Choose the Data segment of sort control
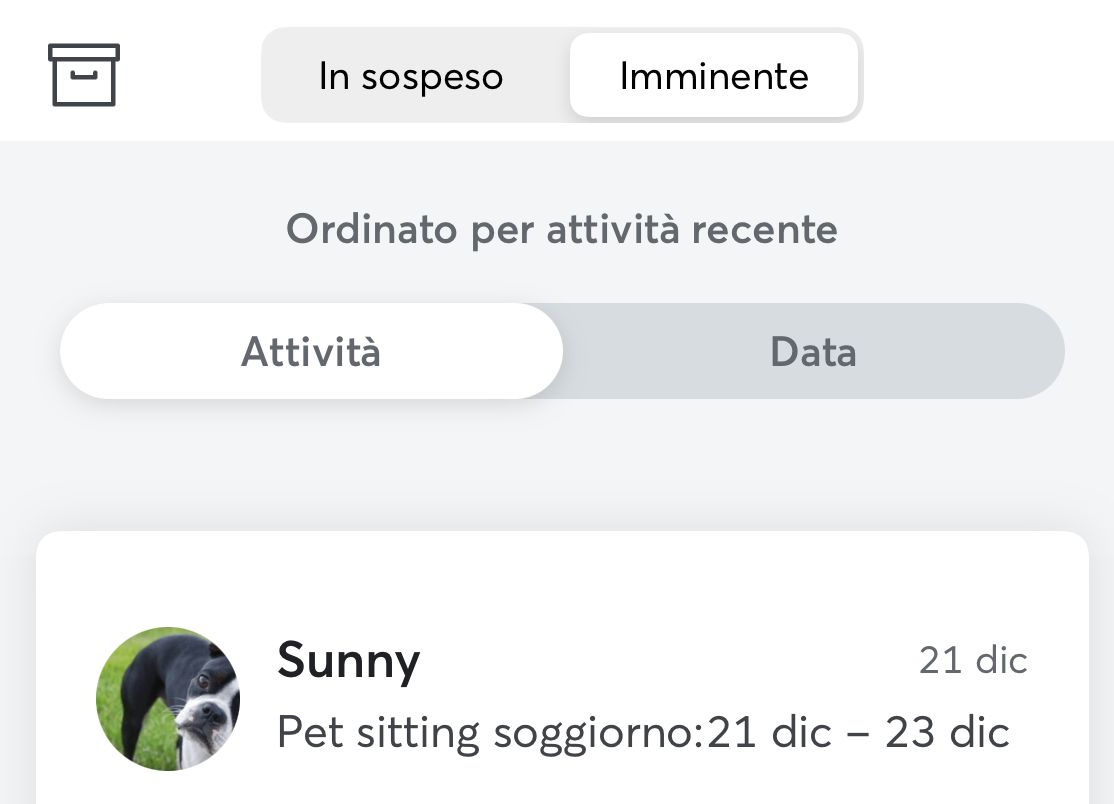This screenshot has width=1114, height=804. (x=813, y=351)
